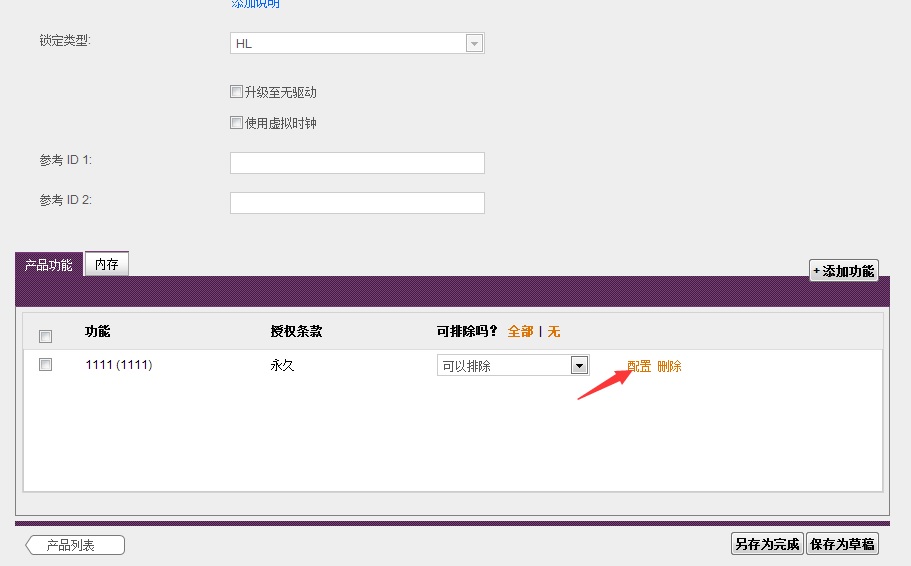Viewport: 911px width, 566px height.
Task: Expand the 可以排除 dropdown
Action: [513, 366]
